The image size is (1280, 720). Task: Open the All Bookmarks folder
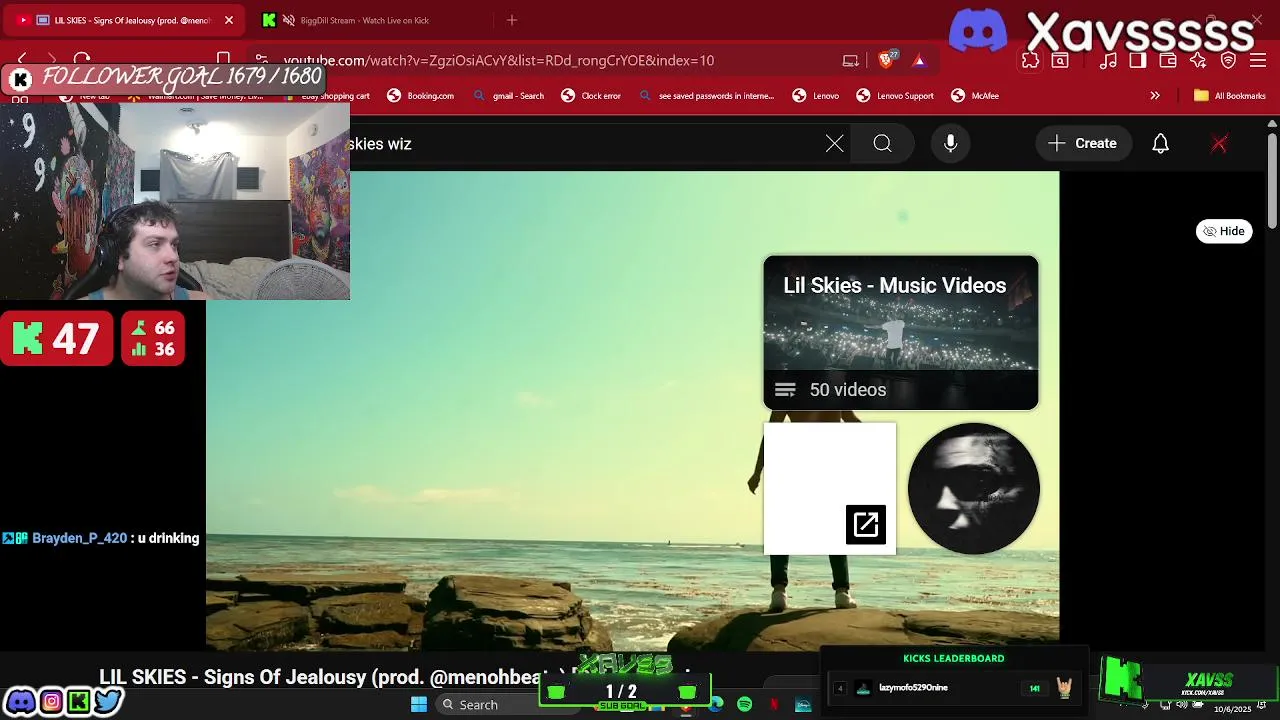coord(1230,96)
